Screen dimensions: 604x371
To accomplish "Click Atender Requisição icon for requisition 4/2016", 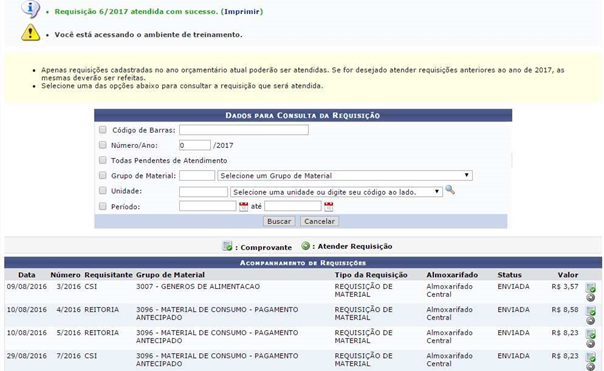I will [591, 321].
